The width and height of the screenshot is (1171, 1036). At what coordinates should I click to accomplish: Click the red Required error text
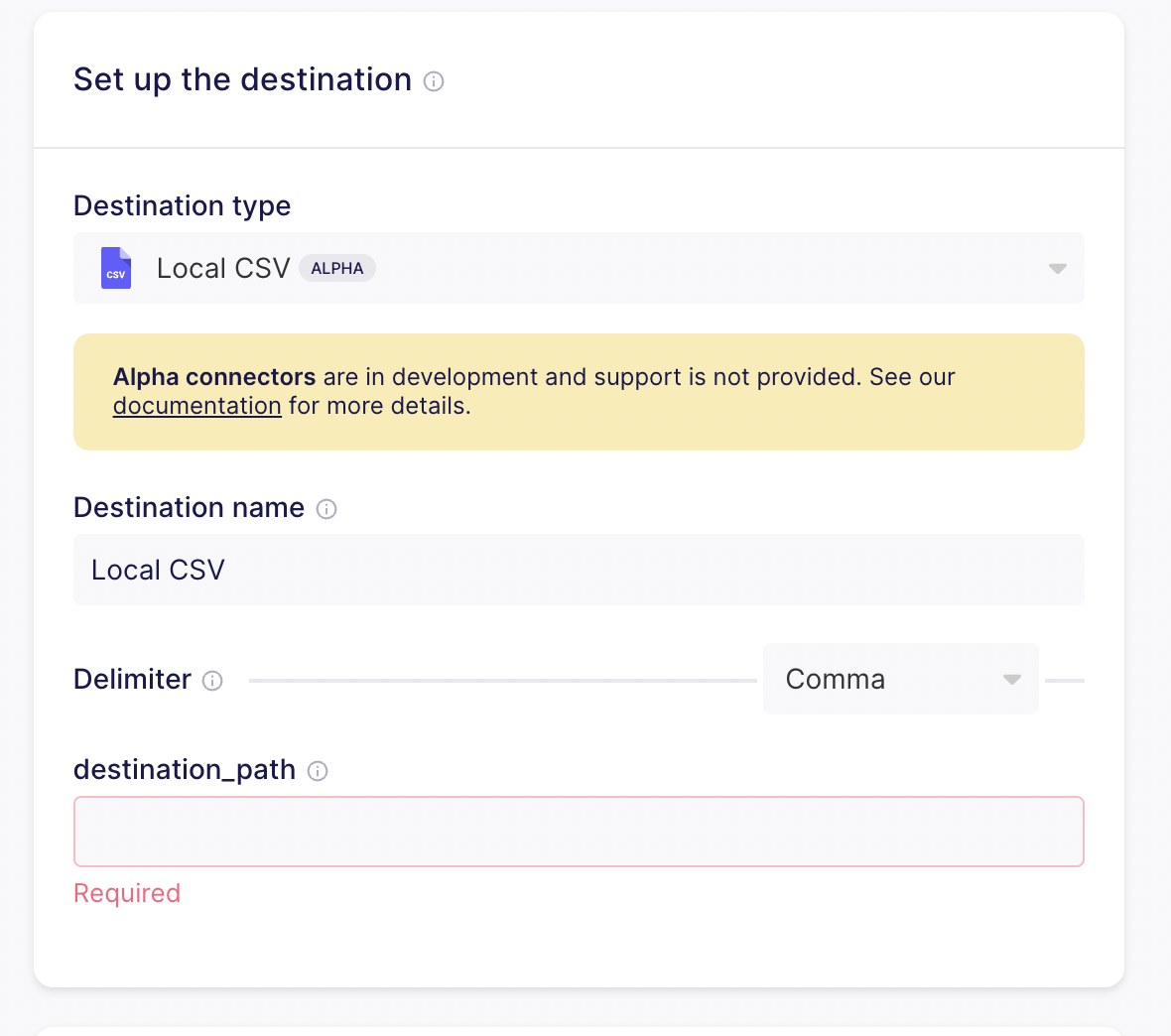point(127,893)
